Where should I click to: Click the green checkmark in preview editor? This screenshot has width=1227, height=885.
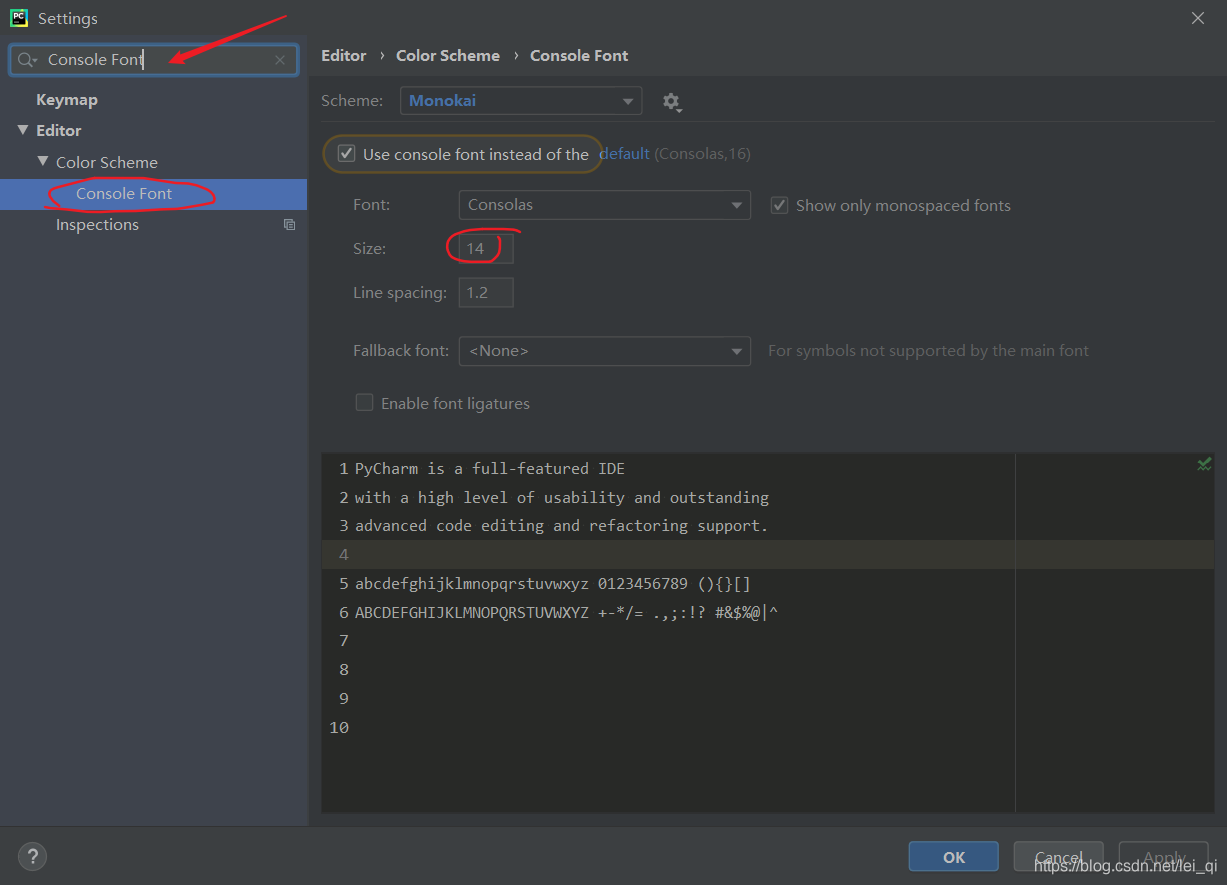[1204, 465]
